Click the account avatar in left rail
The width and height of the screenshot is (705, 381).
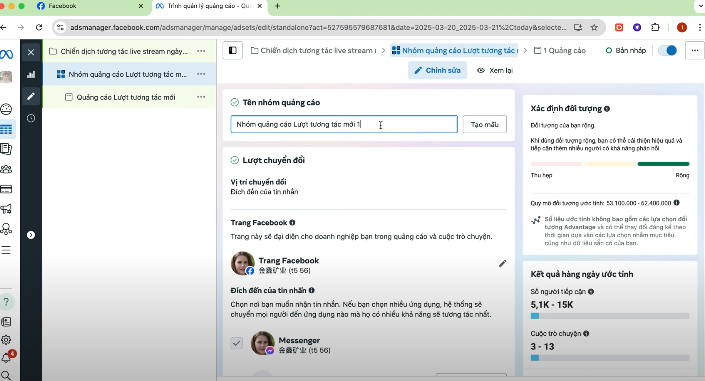click(6, 77)
